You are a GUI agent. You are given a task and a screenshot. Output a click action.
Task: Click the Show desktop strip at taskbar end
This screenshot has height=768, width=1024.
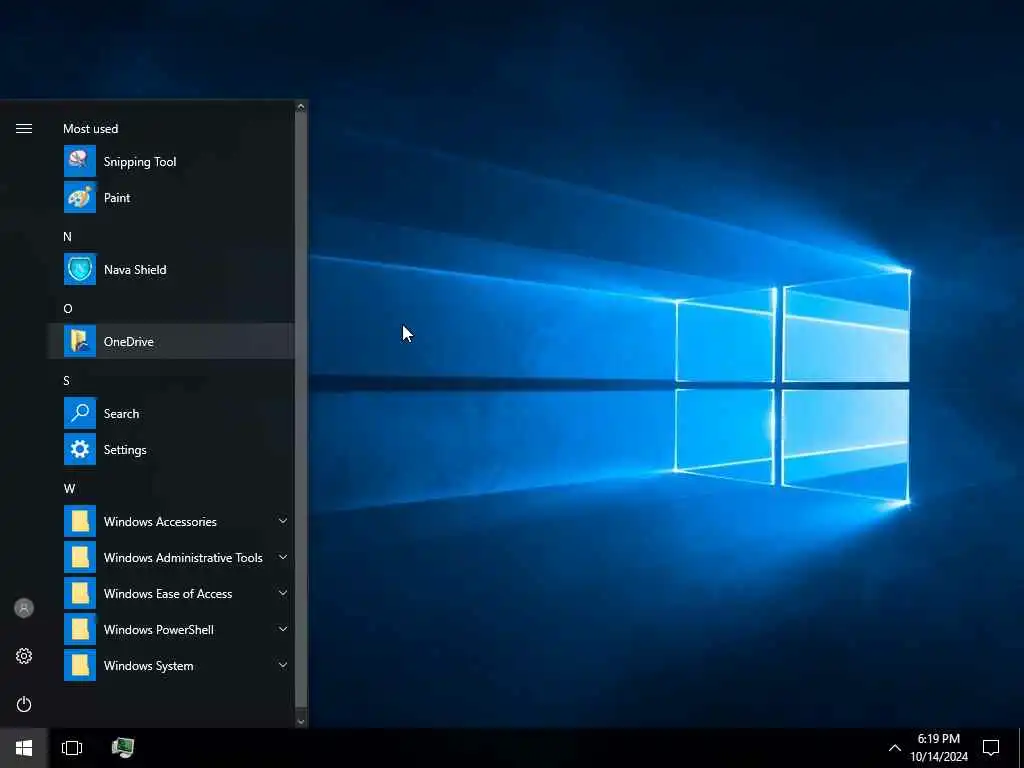[1021, 748]
